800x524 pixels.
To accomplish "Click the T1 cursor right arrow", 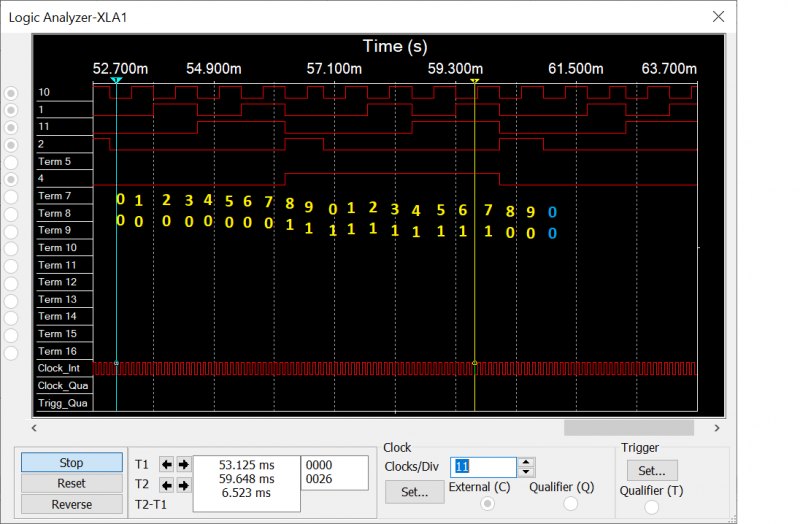I will pyautogui.click(x=183, y=464).
